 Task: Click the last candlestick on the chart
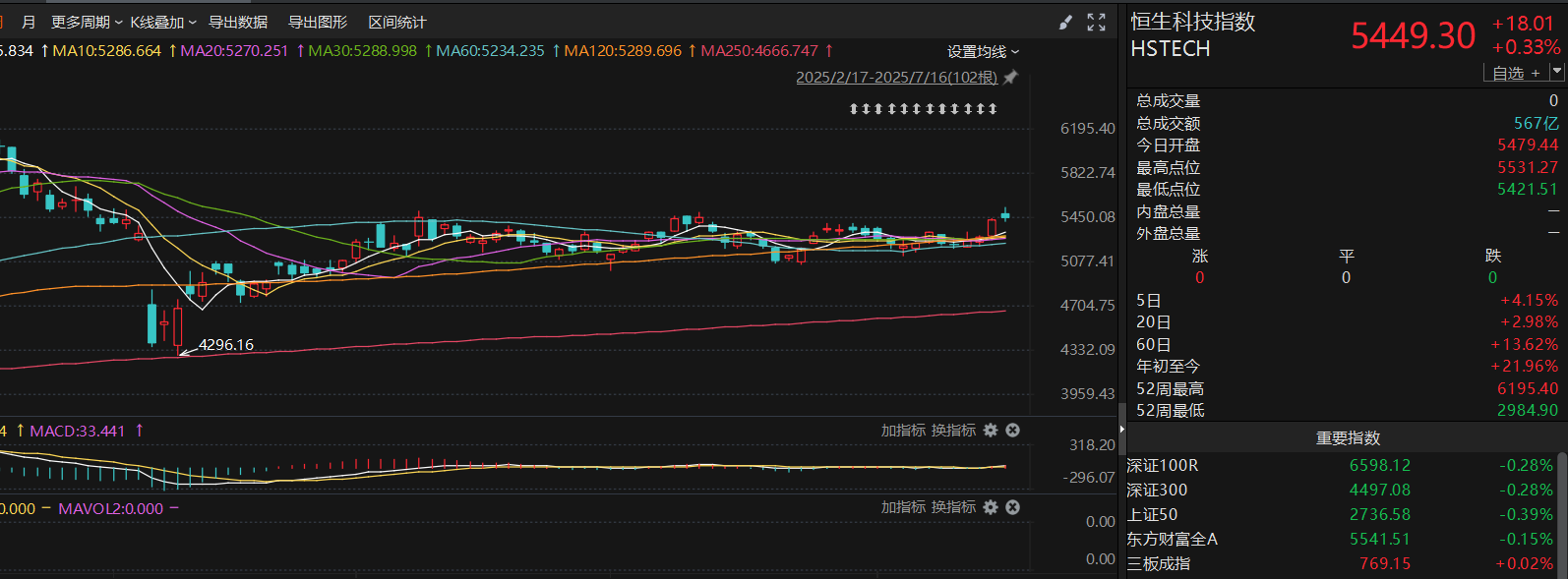[1005, 214]
